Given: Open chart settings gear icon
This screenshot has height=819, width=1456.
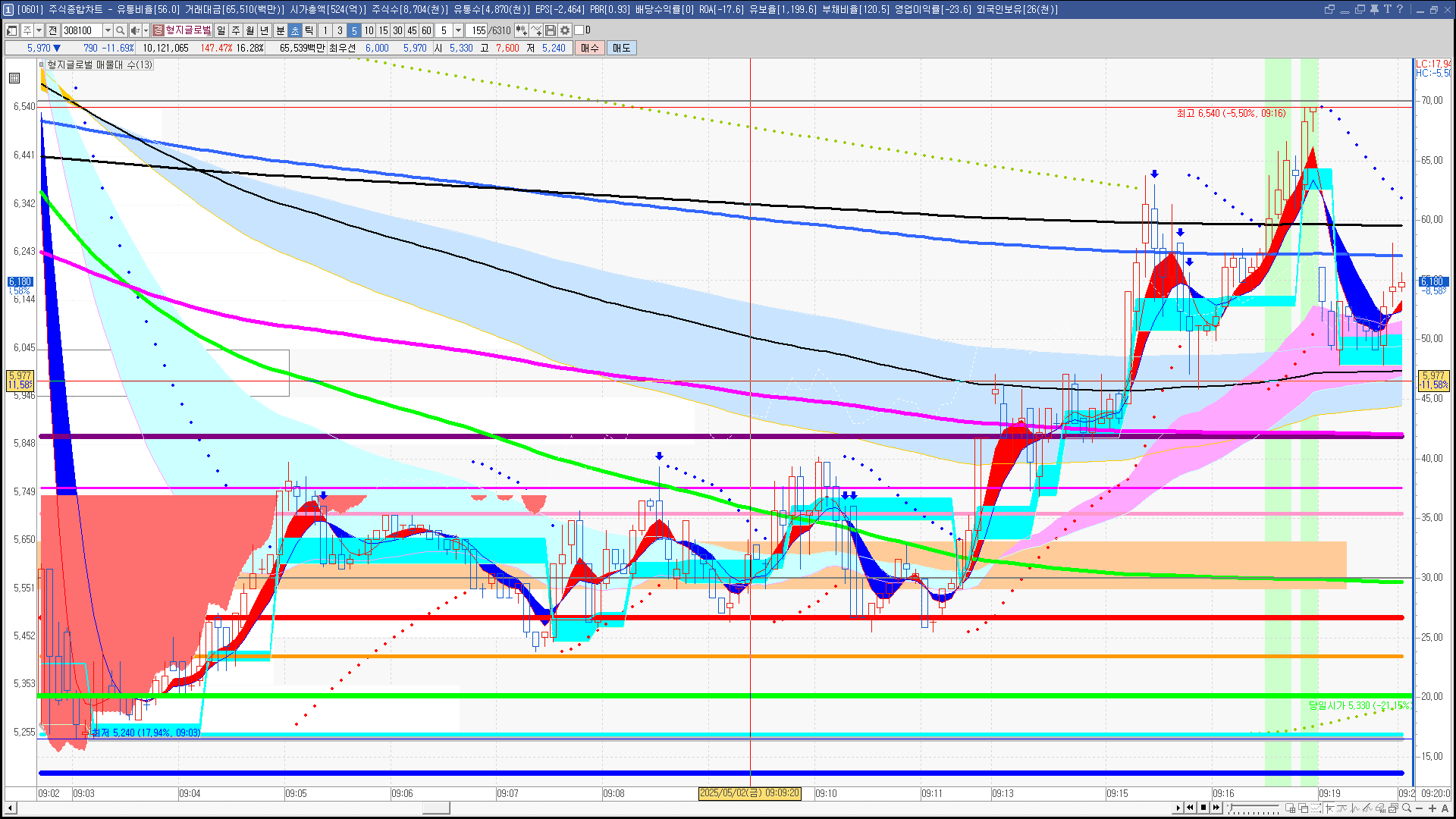Looking at the screenshot, I should click(565, 30).
